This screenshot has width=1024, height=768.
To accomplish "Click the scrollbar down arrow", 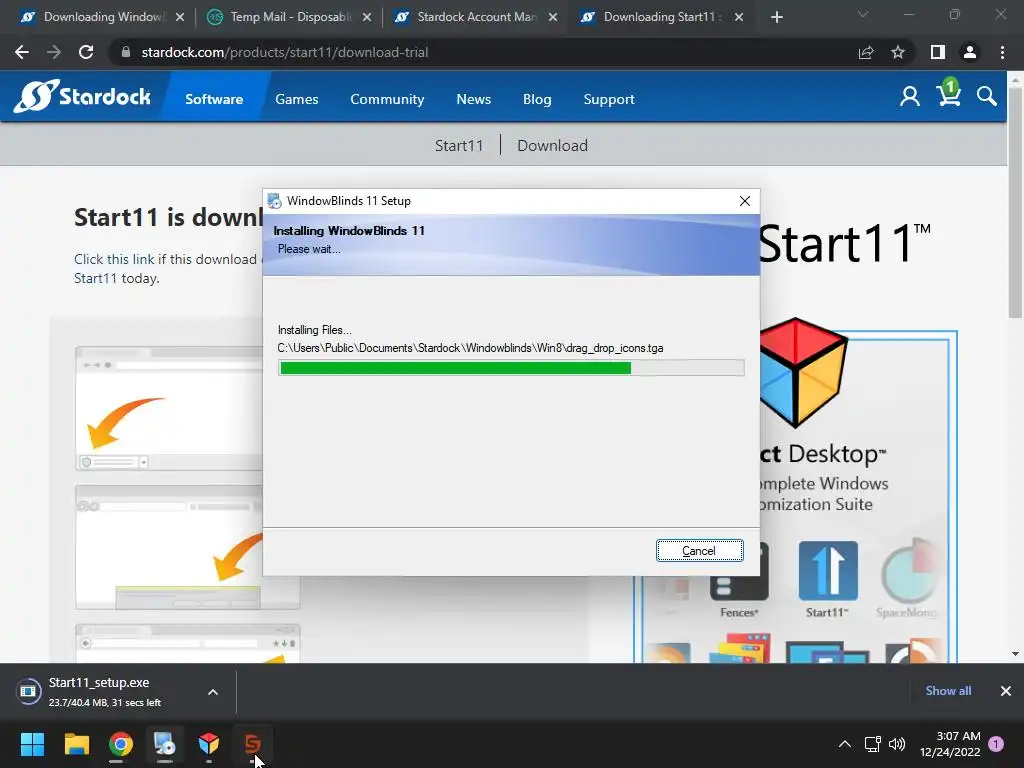I will point(1015,654).
